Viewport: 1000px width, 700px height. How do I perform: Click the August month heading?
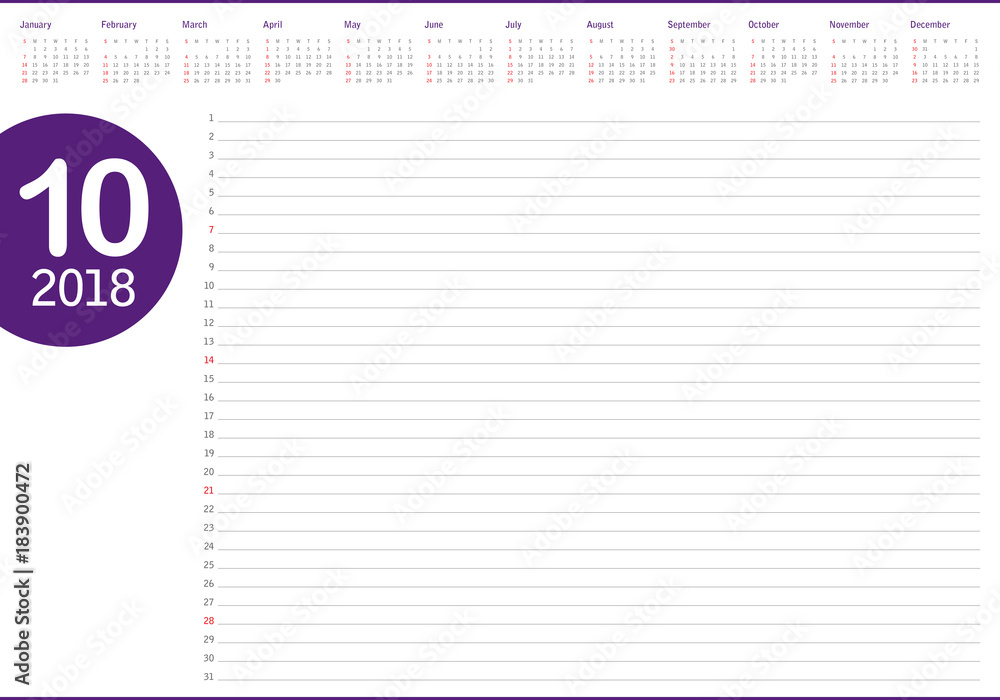[600, 25]
